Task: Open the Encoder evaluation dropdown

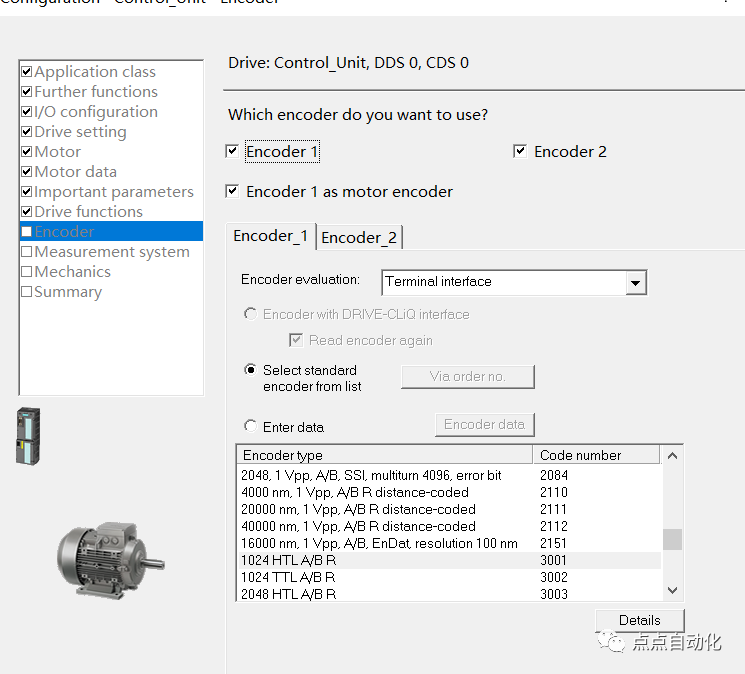Action: (x=635, y=283)
